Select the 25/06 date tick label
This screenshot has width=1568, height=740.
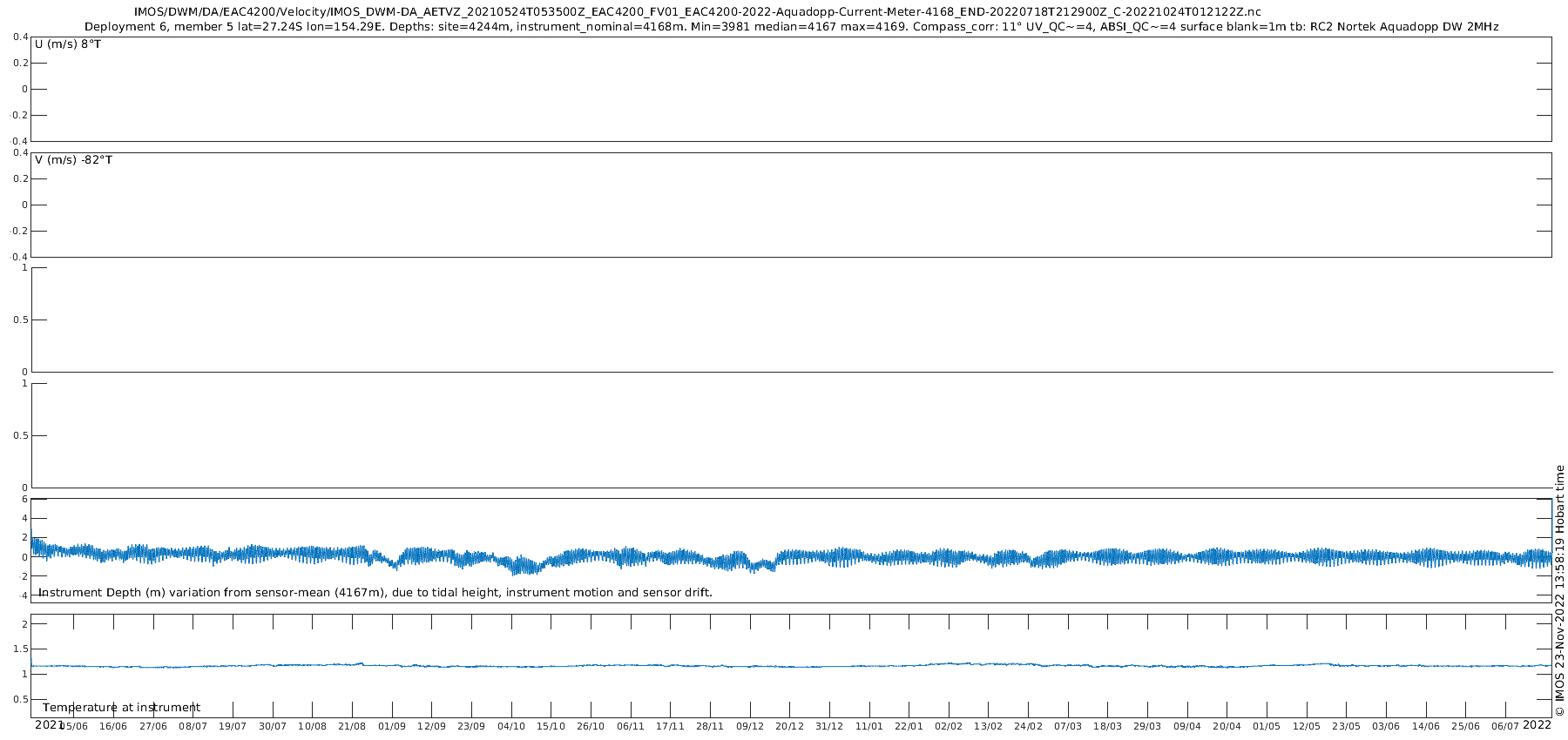pyautogui.click(x=1466, y=726)
